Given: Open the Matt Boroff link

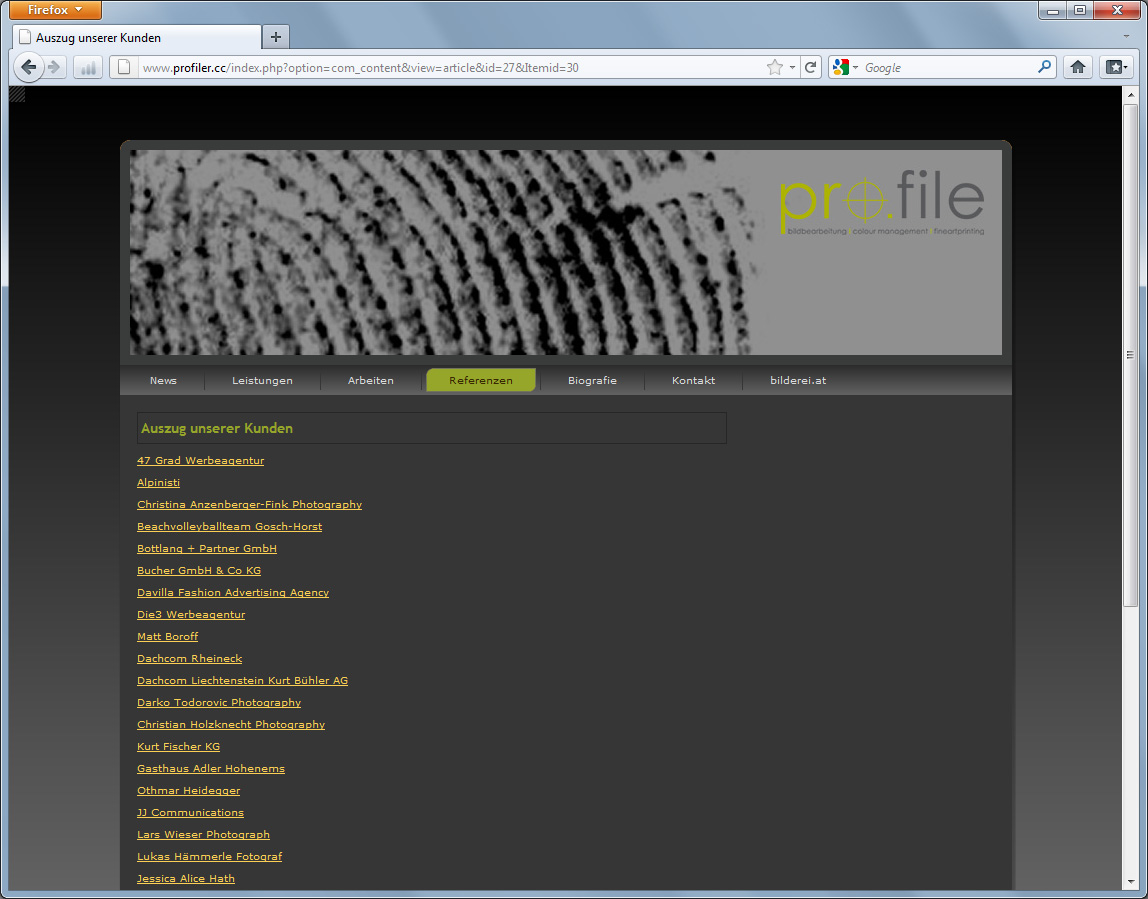Looking at the screenshot, I should point(168,636).
